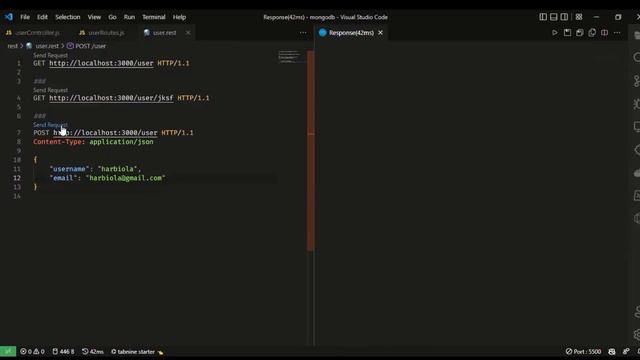Viewport: 640px width, 360px height.
Task: Toggle primary side bar layout icon
Action: pyautogui.click(x=543, y=17)
